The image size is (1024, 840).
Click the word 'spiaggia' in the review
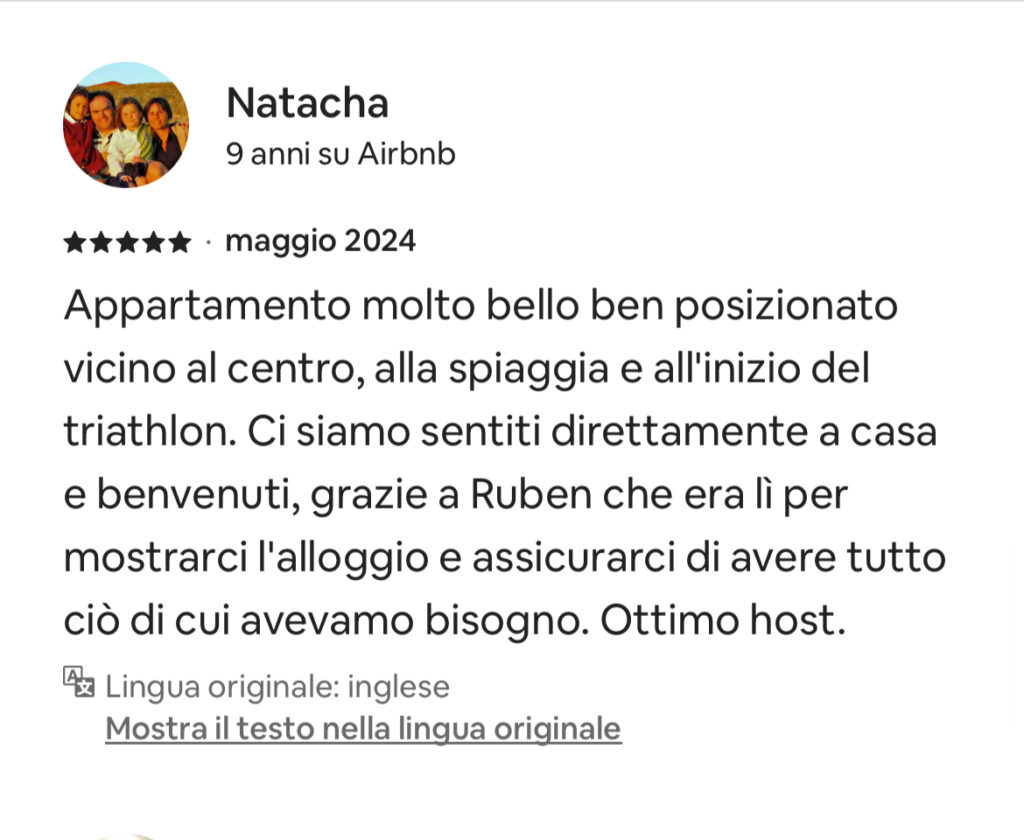(x=529, y=370)
